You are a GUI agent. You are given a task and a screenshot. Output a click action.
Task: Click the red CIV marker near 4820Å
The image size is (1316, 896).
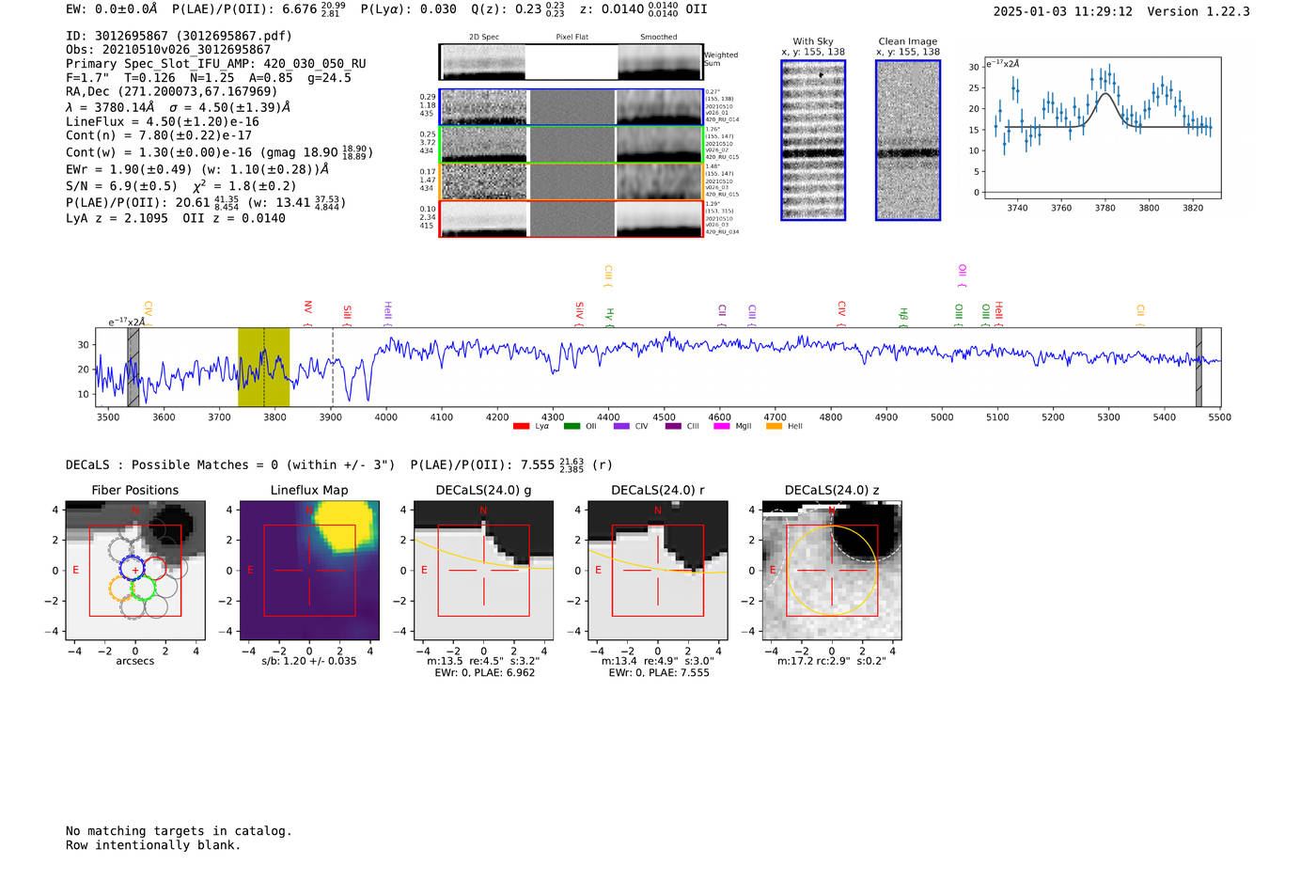tap(841, 314)
